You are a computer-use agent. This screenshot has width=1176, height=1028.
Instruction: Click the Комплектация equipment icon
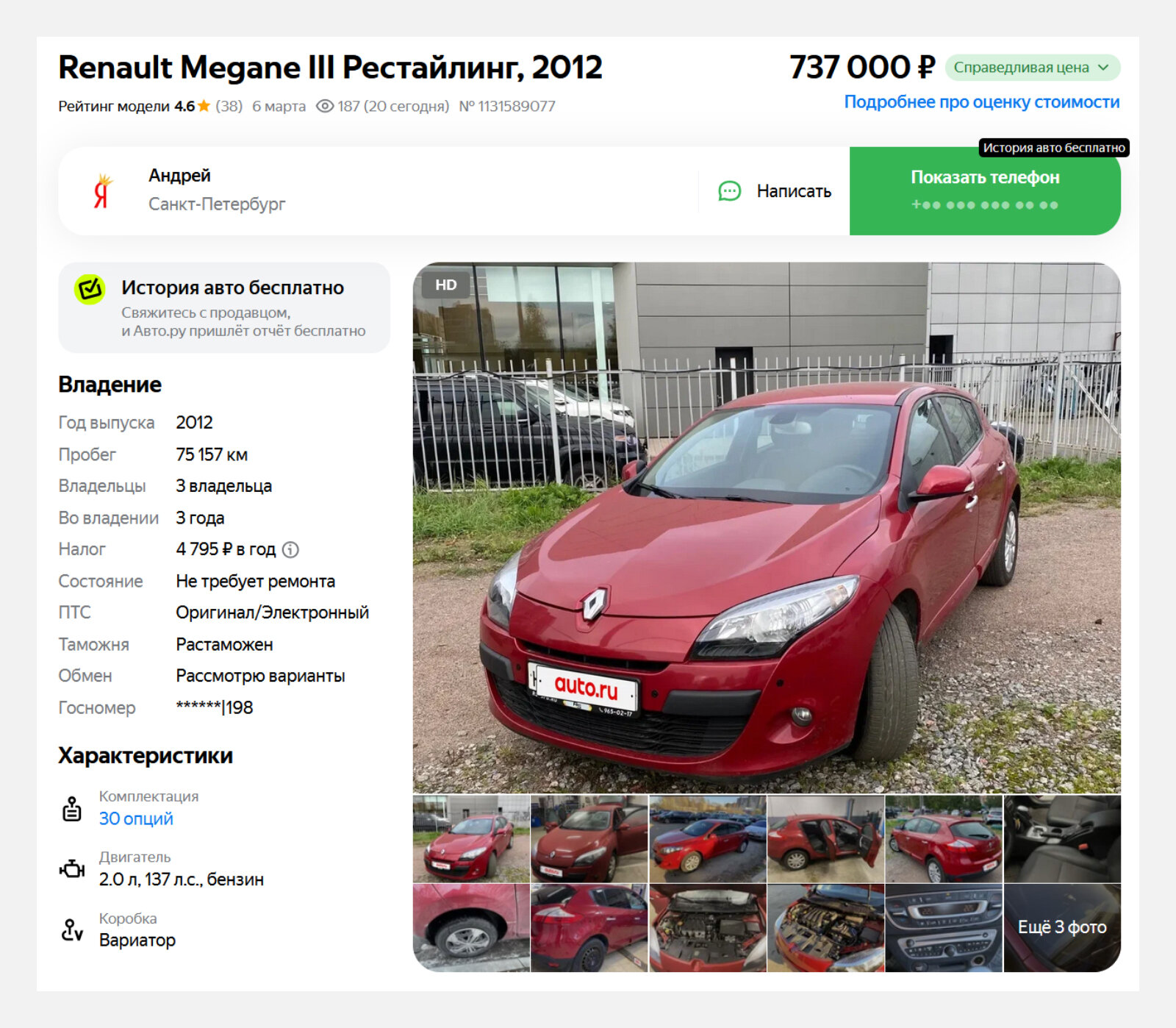[x=72, y=808]
